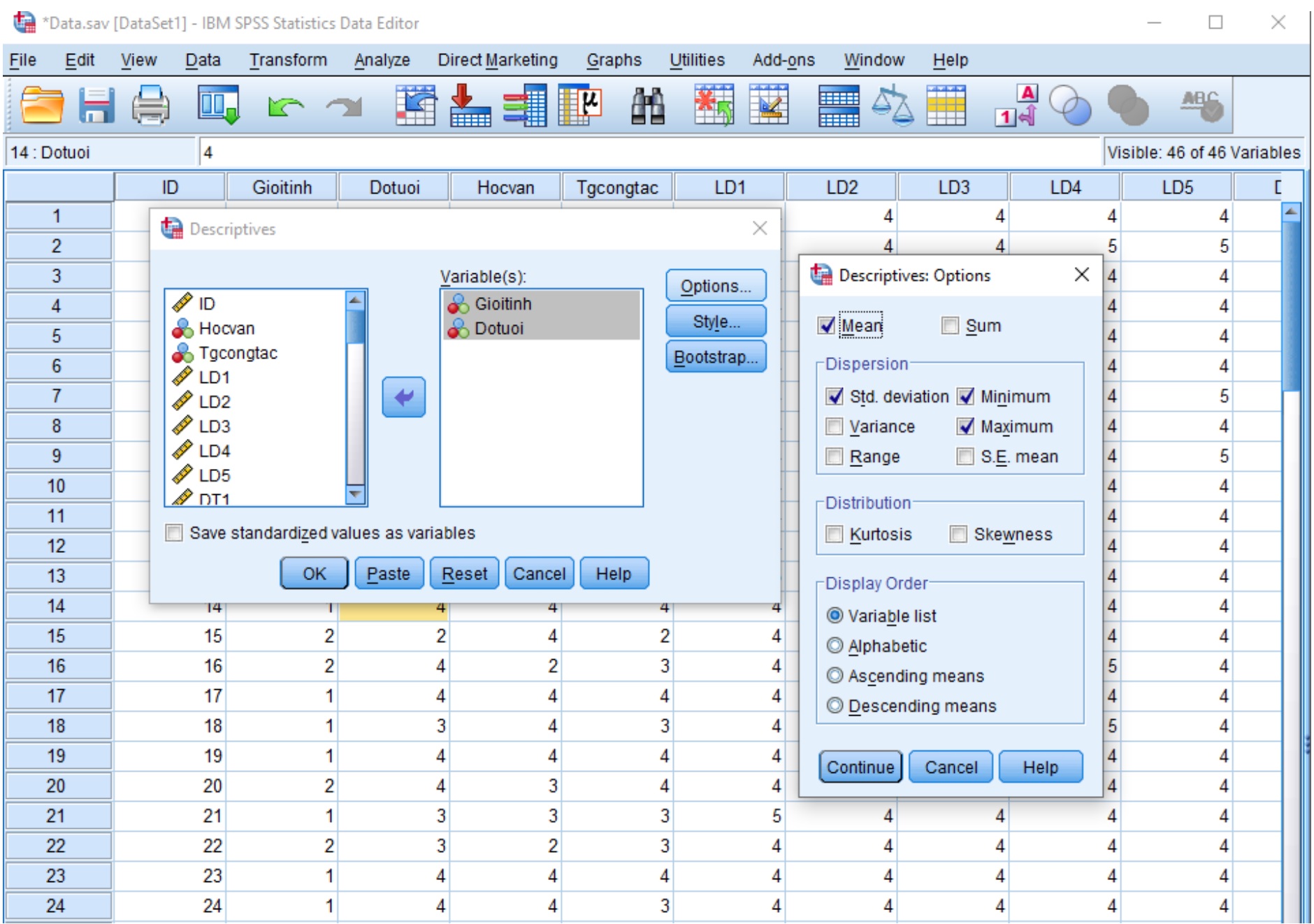Click OK in the Descriptives dialog
Image resolution: width=1314 pixels, height=924 pixels.
point(314,574)
